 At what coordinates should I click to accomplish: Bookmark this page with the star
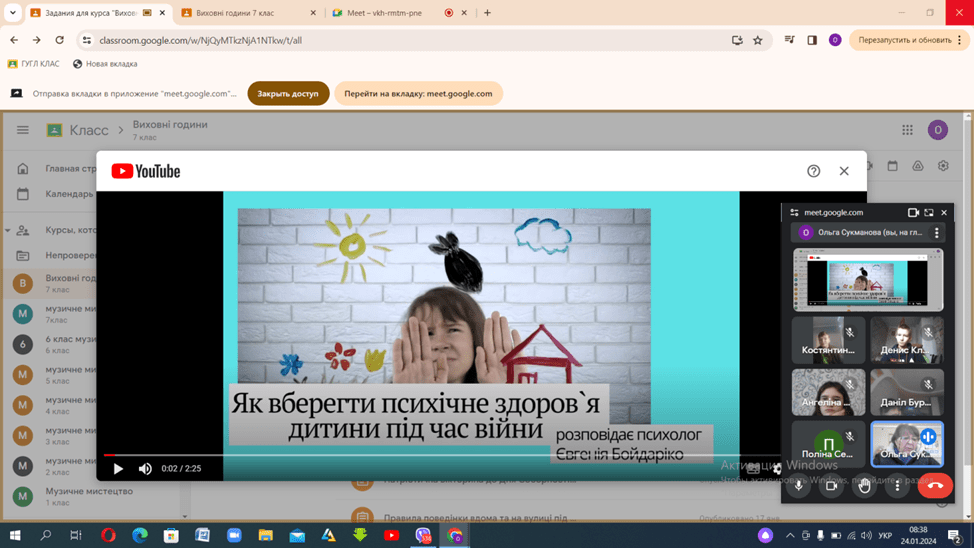tap(758, 40)
